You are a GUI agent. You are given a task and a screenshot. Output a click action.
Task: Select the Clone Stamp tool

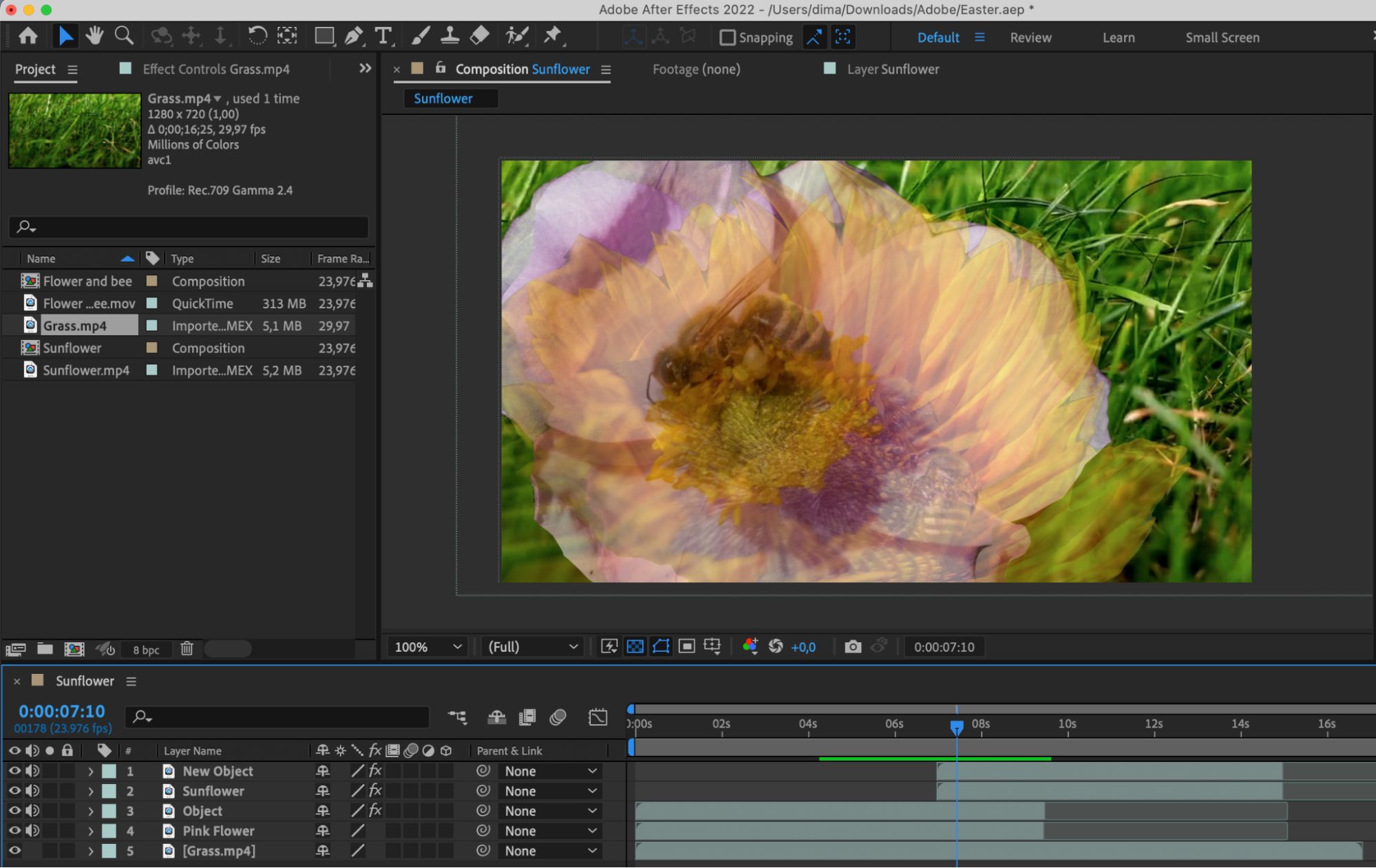[x=449, y=36]
